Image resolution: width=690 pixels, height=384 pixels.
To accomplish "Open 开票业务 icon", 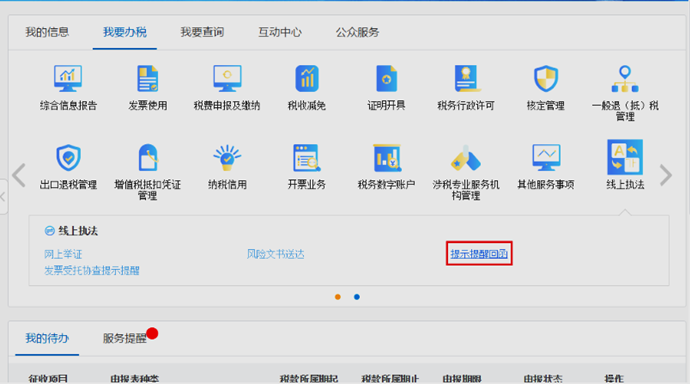I will [307, 157].
